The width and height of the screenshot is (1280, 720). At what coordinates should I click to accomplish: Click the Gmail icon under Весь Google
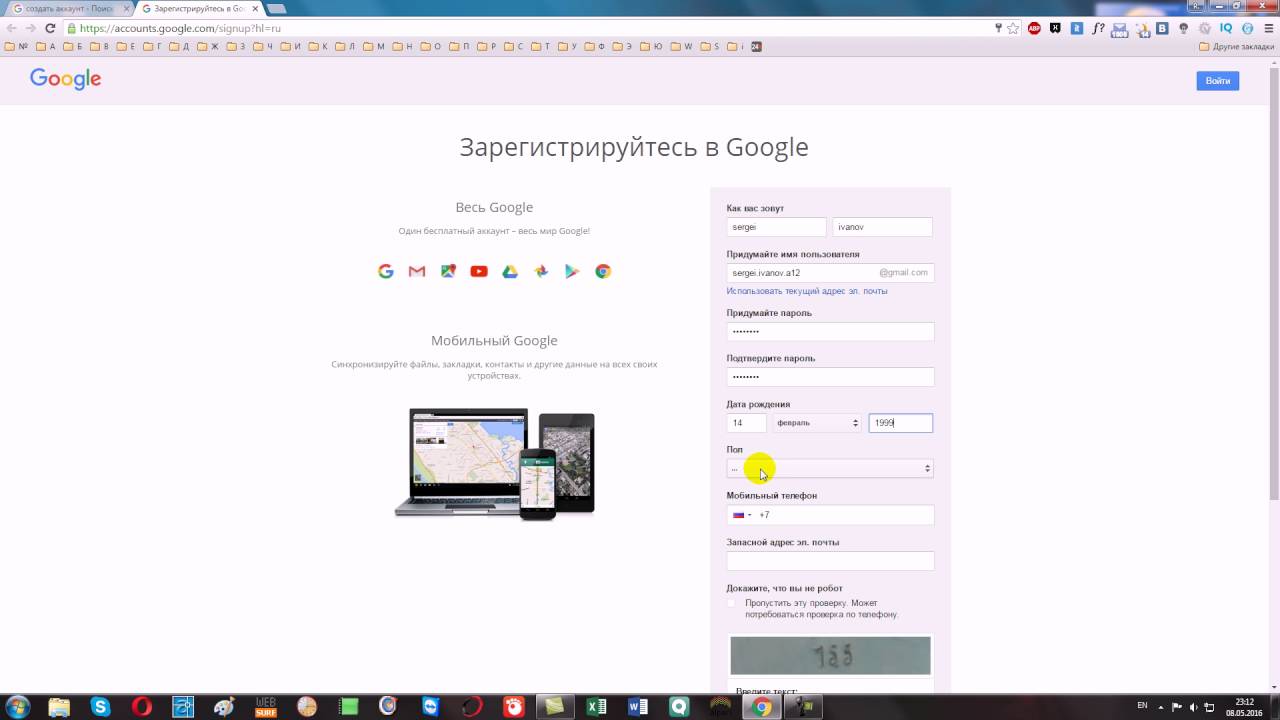click(417, 271)
